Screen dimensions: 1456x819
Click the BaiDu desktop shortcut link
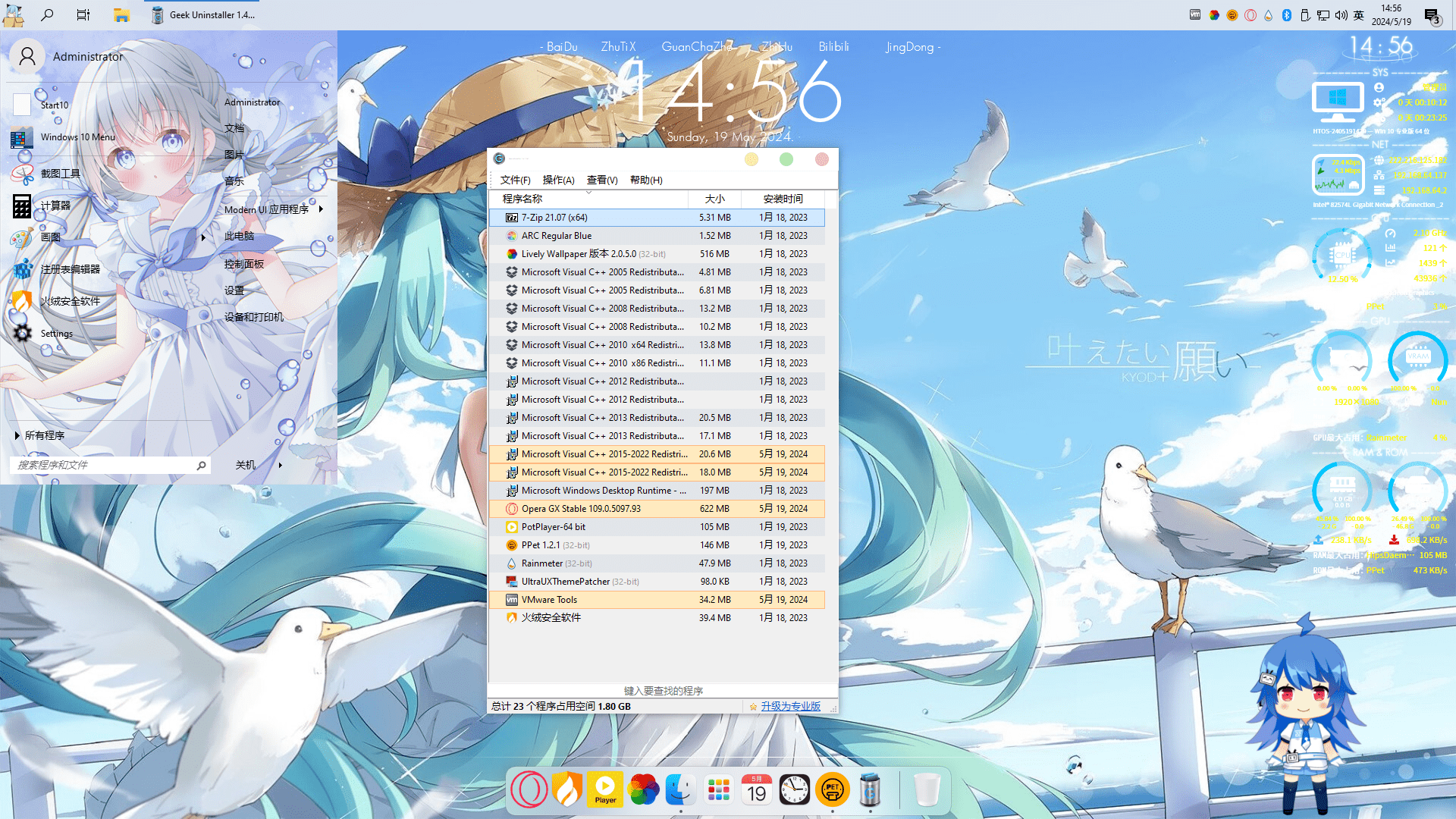pos(562,46)
